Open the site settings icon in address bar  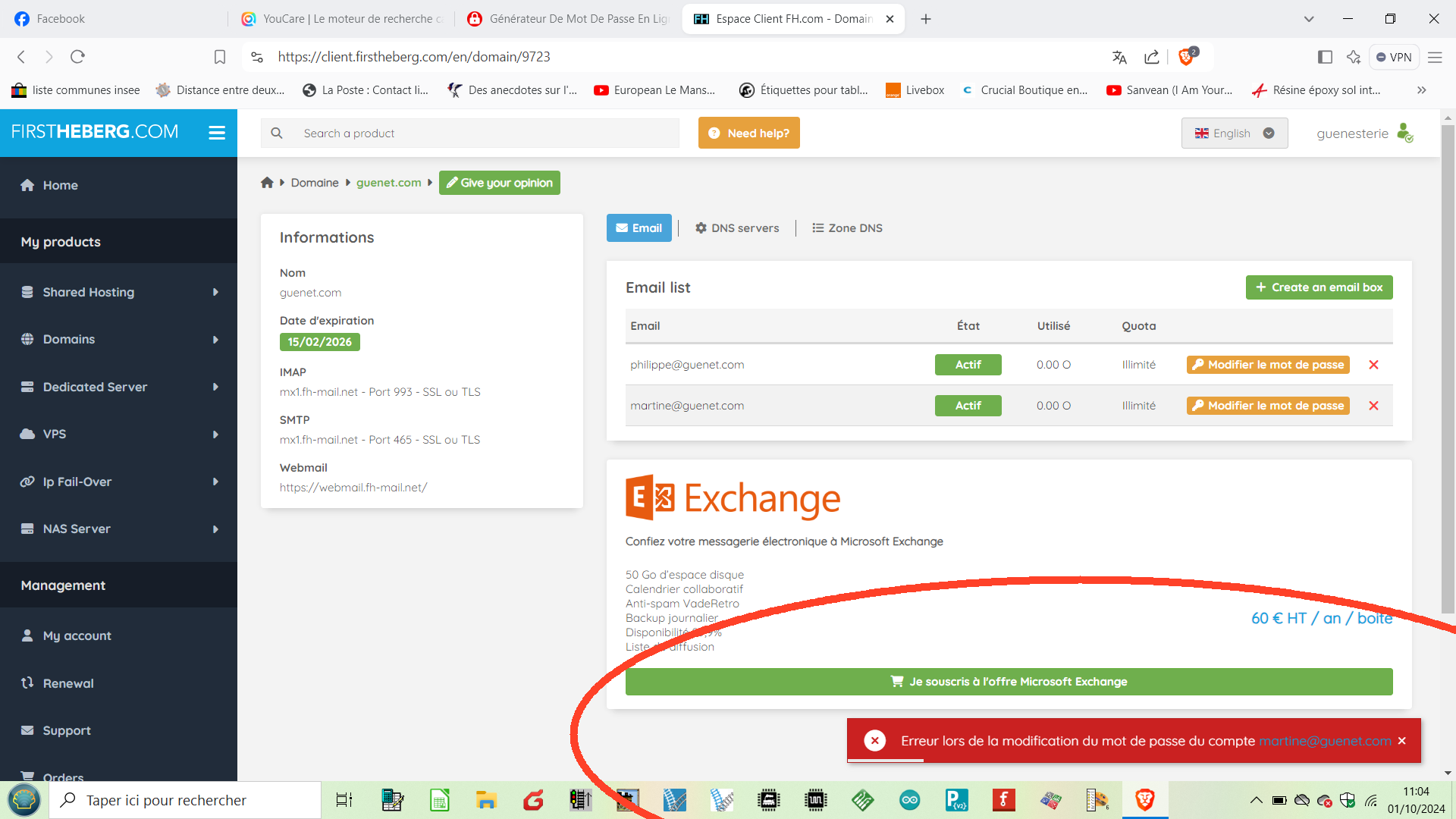[257, 57]
